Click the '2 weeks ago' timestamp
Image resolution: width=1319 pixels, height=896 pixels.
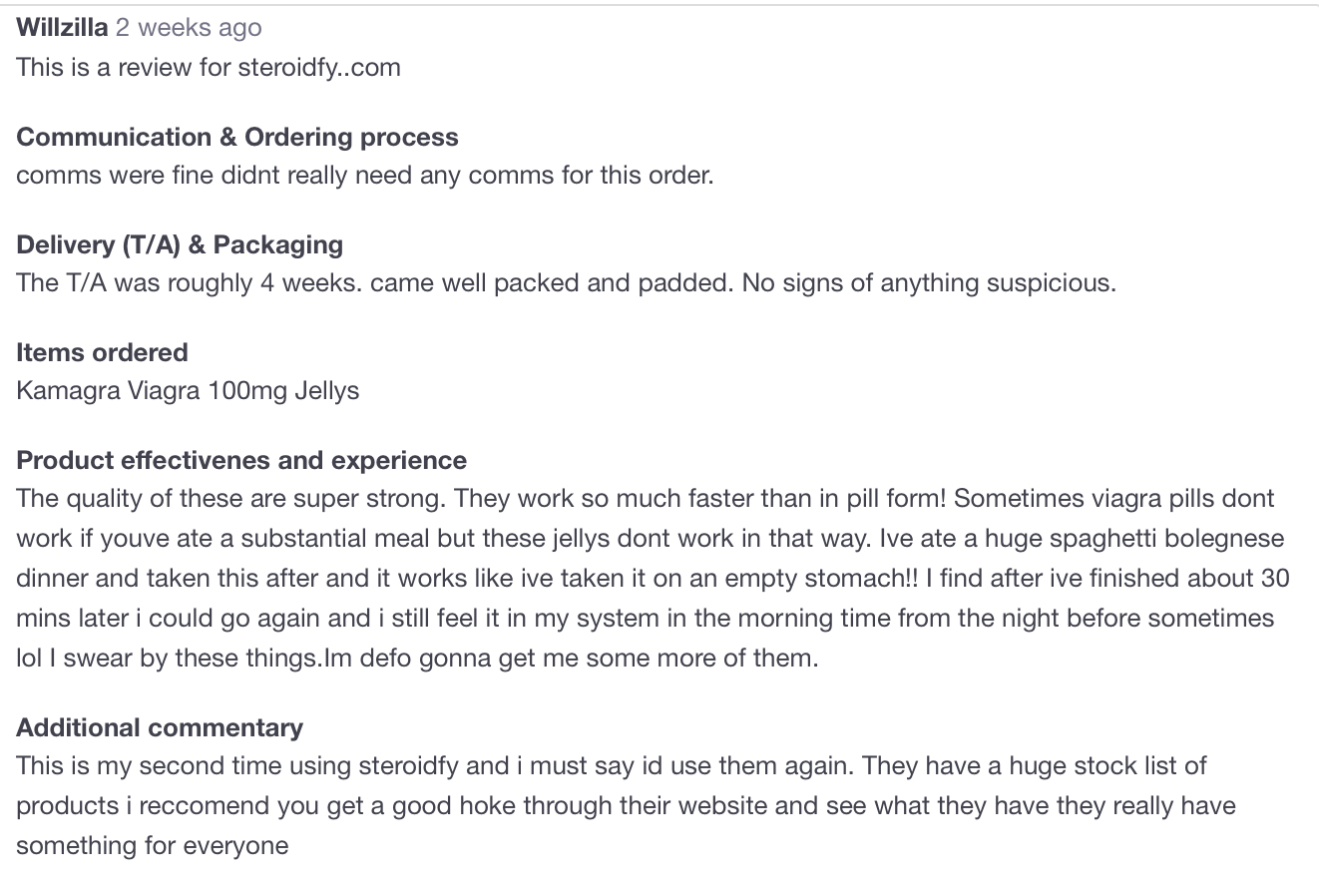tap(189, 27)
